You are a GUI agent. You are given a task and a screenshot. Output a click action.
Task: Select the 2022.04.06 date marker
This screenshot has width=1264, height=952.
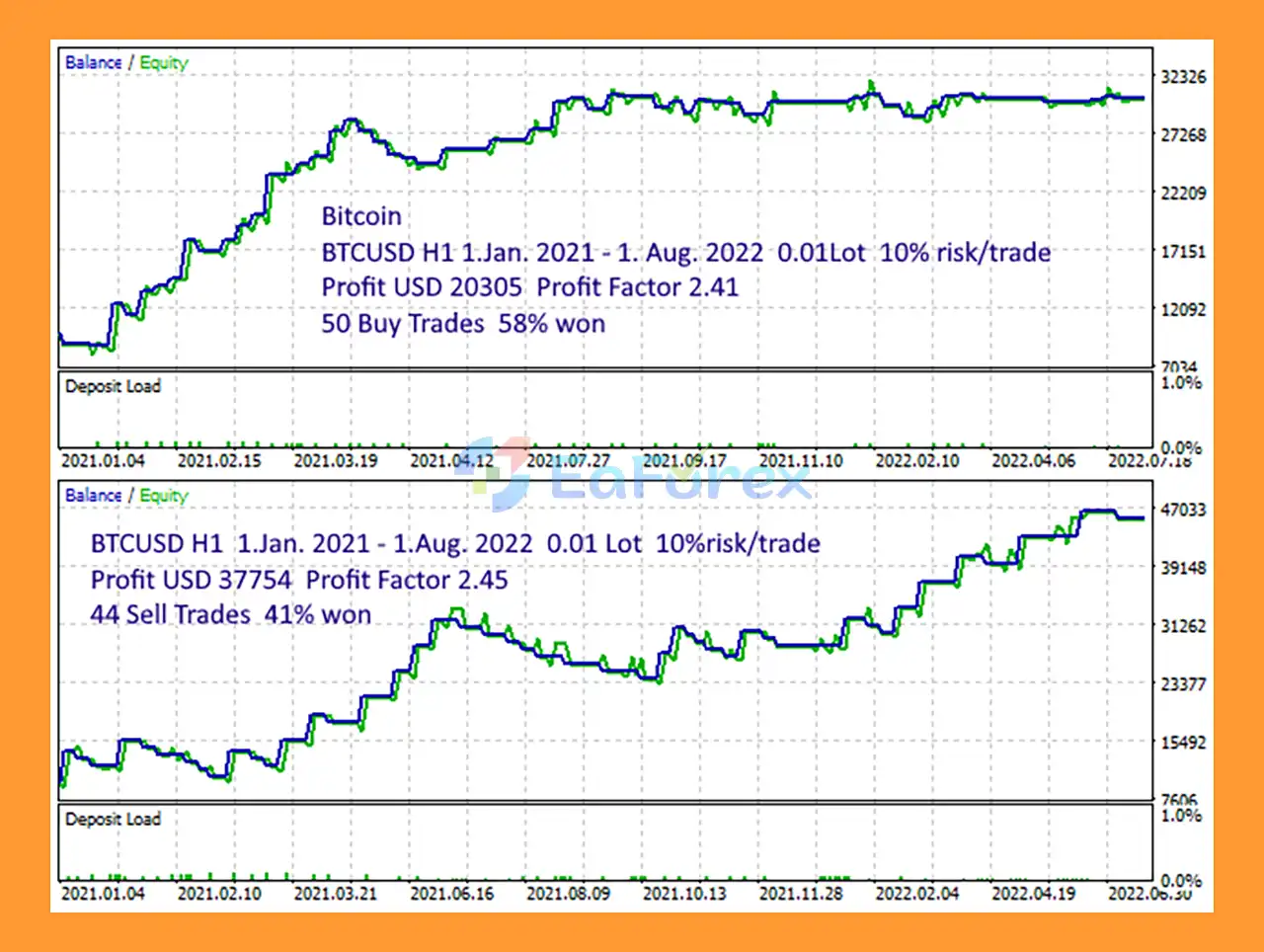pos(1033,461)
